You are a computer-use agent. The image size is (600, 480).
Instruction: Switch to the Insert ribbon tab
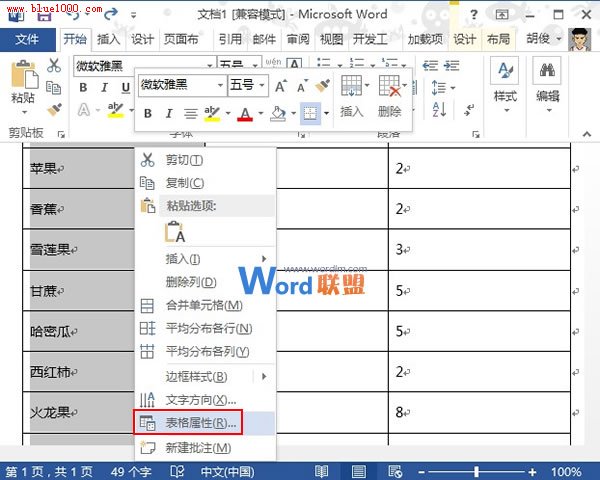click(108, 39)
